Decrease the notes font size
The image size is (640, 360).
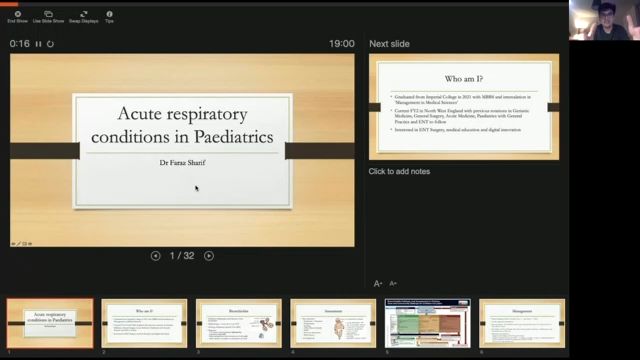tap(393, 283)
